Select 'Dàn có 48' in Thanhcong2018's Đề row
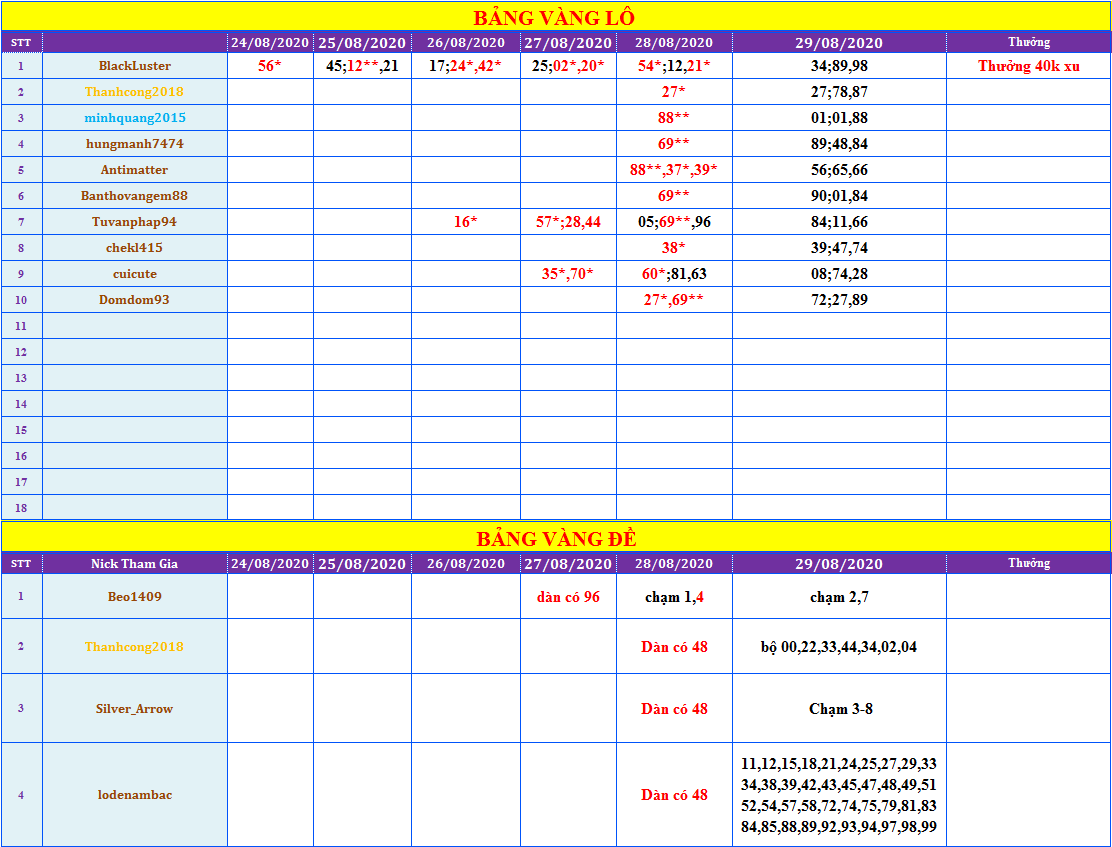 coord(674,646)
